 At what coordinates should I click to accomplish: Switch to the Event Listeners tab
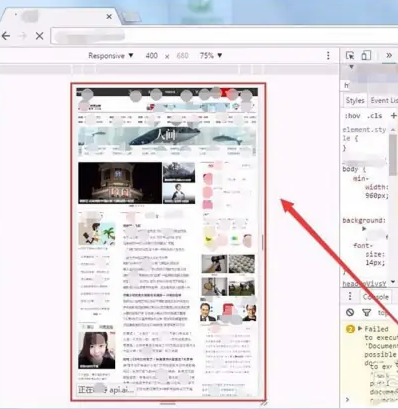(x=384, y=100)
